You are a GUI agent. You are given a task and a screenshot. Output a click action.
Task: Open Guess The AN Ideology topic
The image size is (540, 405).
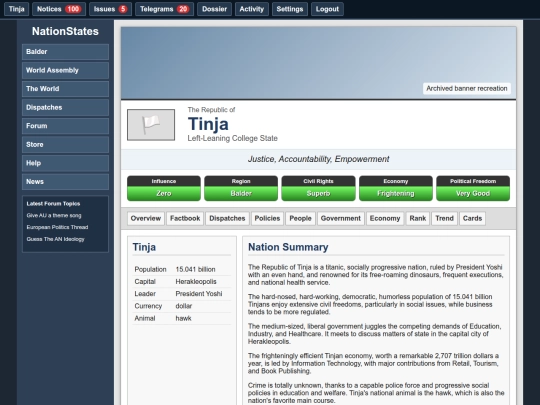[x=55, y=239]
